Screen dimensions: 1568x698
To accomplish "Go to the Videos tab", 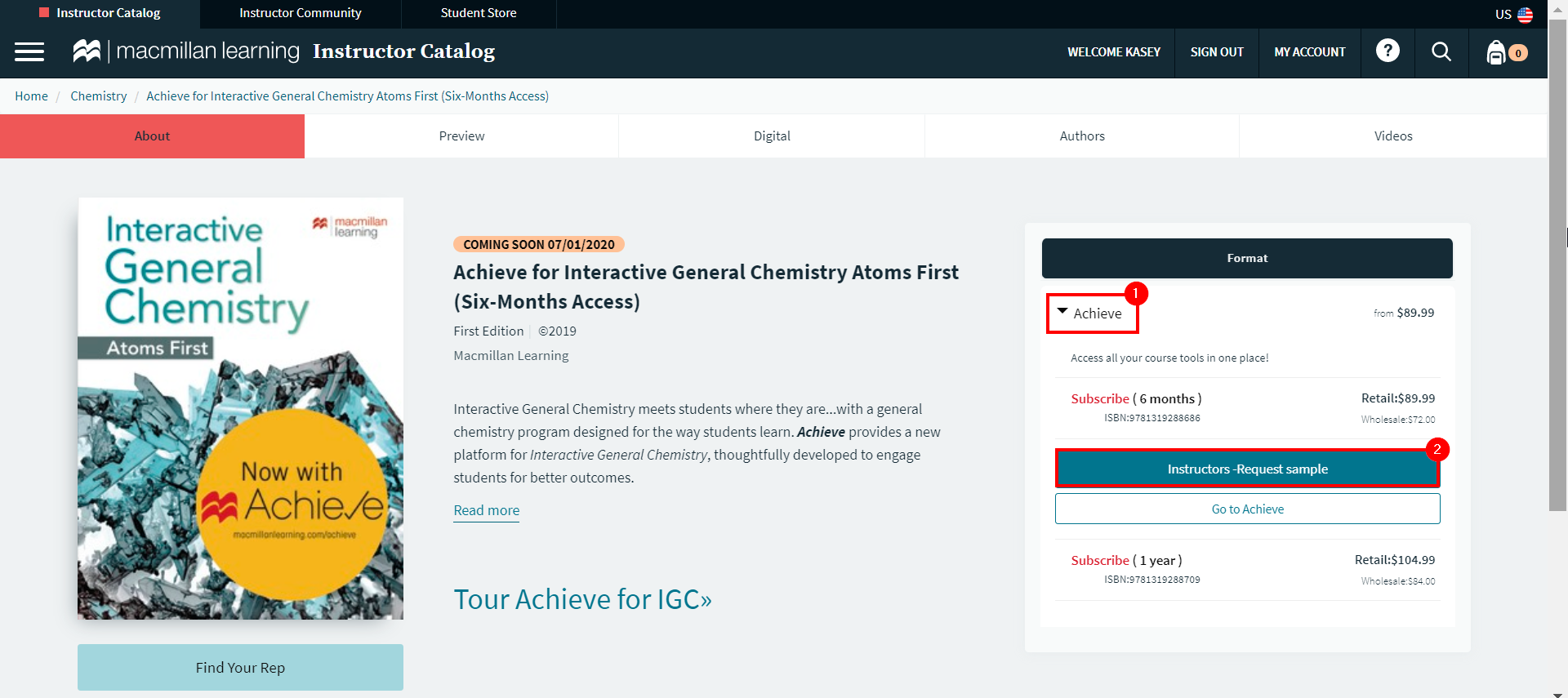I will tap(1392, 136).
